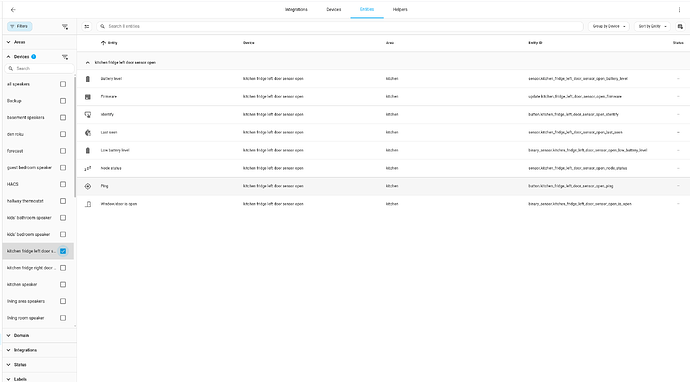Uncheck the kitchen fridge left door checkbox
This screenshot has width=690, height=382.
click(x=63, y=251)
